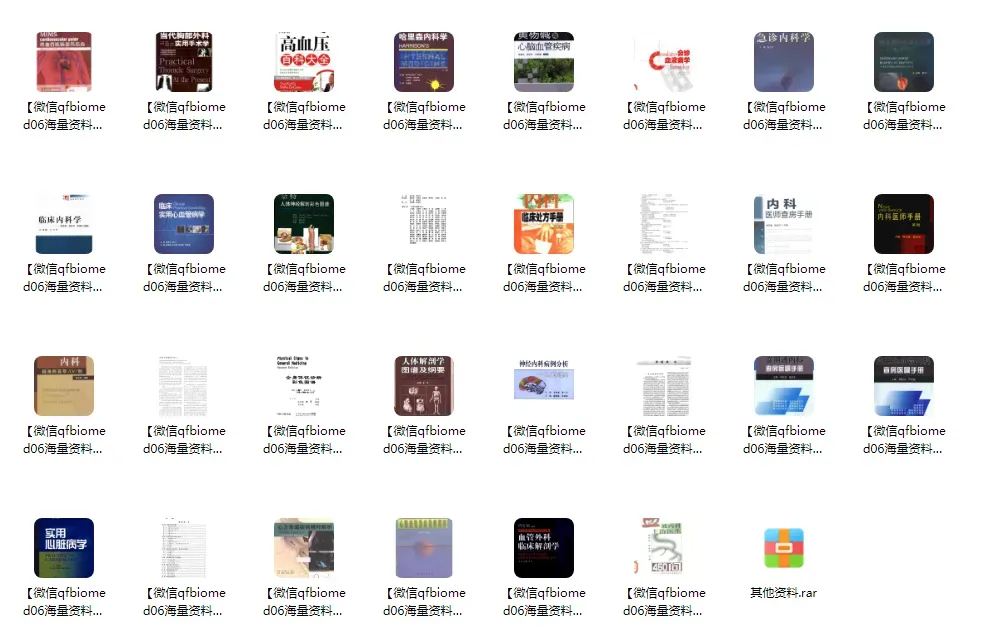1008x642 pixels.
Task: Open the 其他资料.rar archive icon
Action: 784,548
